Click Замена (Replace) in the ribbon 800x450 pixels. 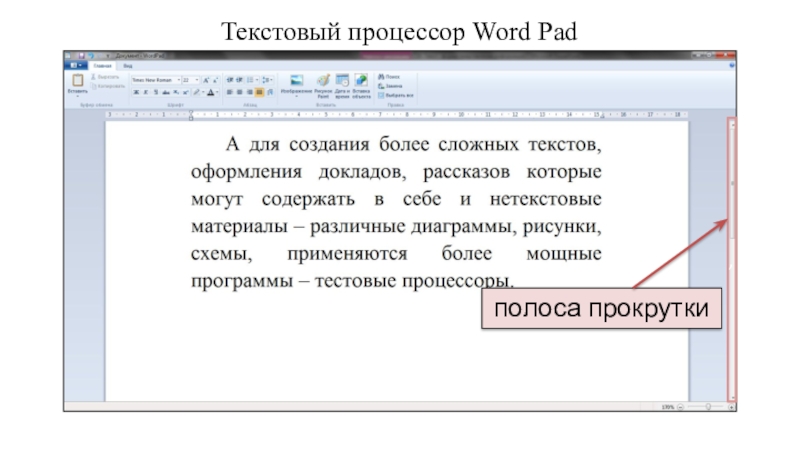point(390,86)
